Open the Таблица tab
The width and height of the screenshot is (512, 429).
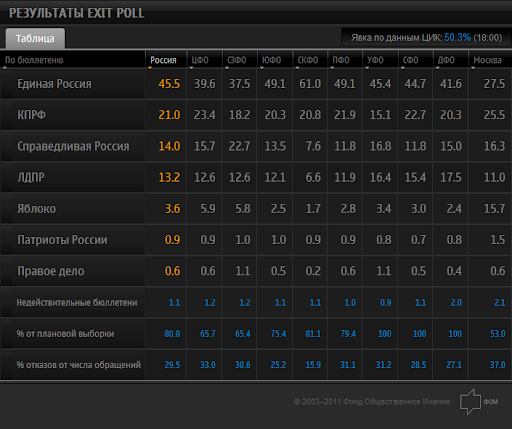[35, 38]
